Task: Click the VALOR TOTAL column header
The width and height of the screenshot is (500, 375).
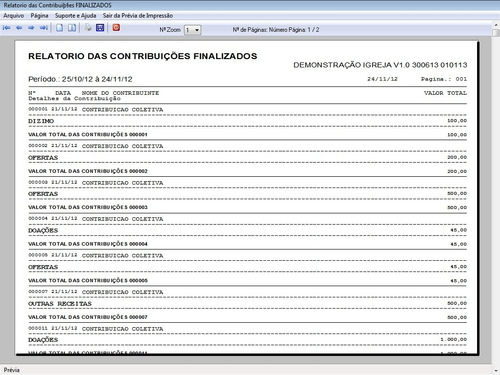Action: [445, 93]
